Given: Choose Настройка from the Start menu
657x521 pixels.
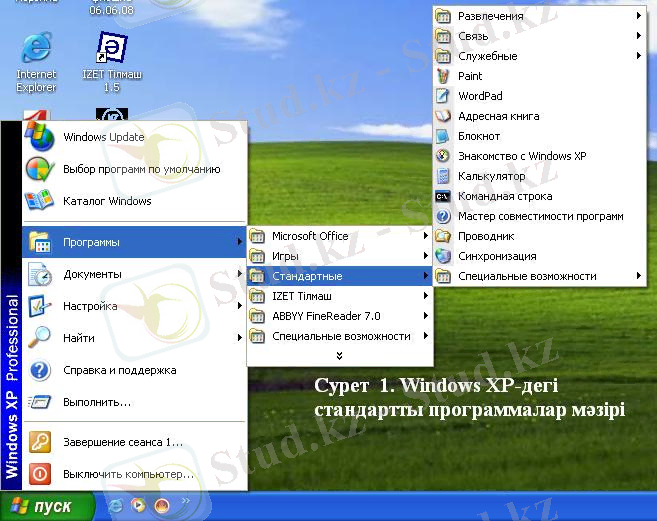Looking at the screenshot, I should point(90,306).
